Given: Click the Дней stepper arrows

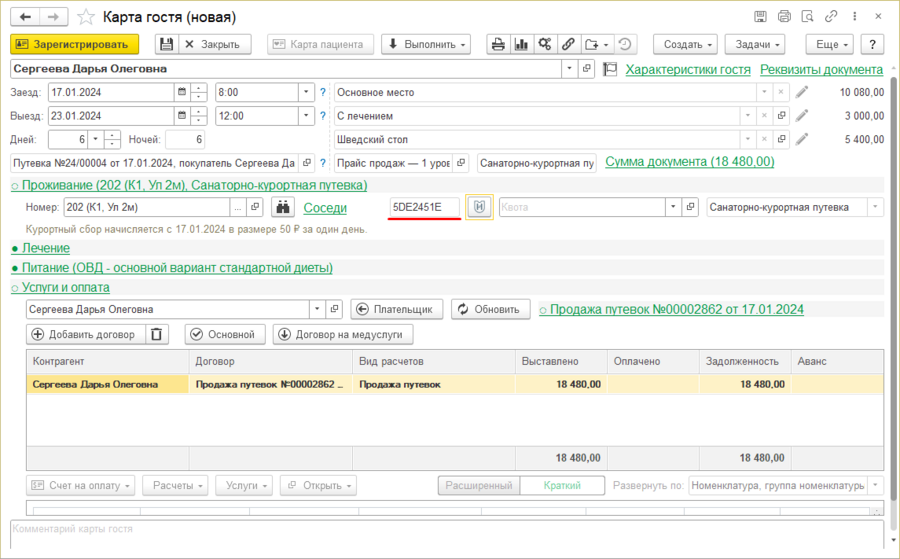Looking at the screenshot, I should coord(112,139).
